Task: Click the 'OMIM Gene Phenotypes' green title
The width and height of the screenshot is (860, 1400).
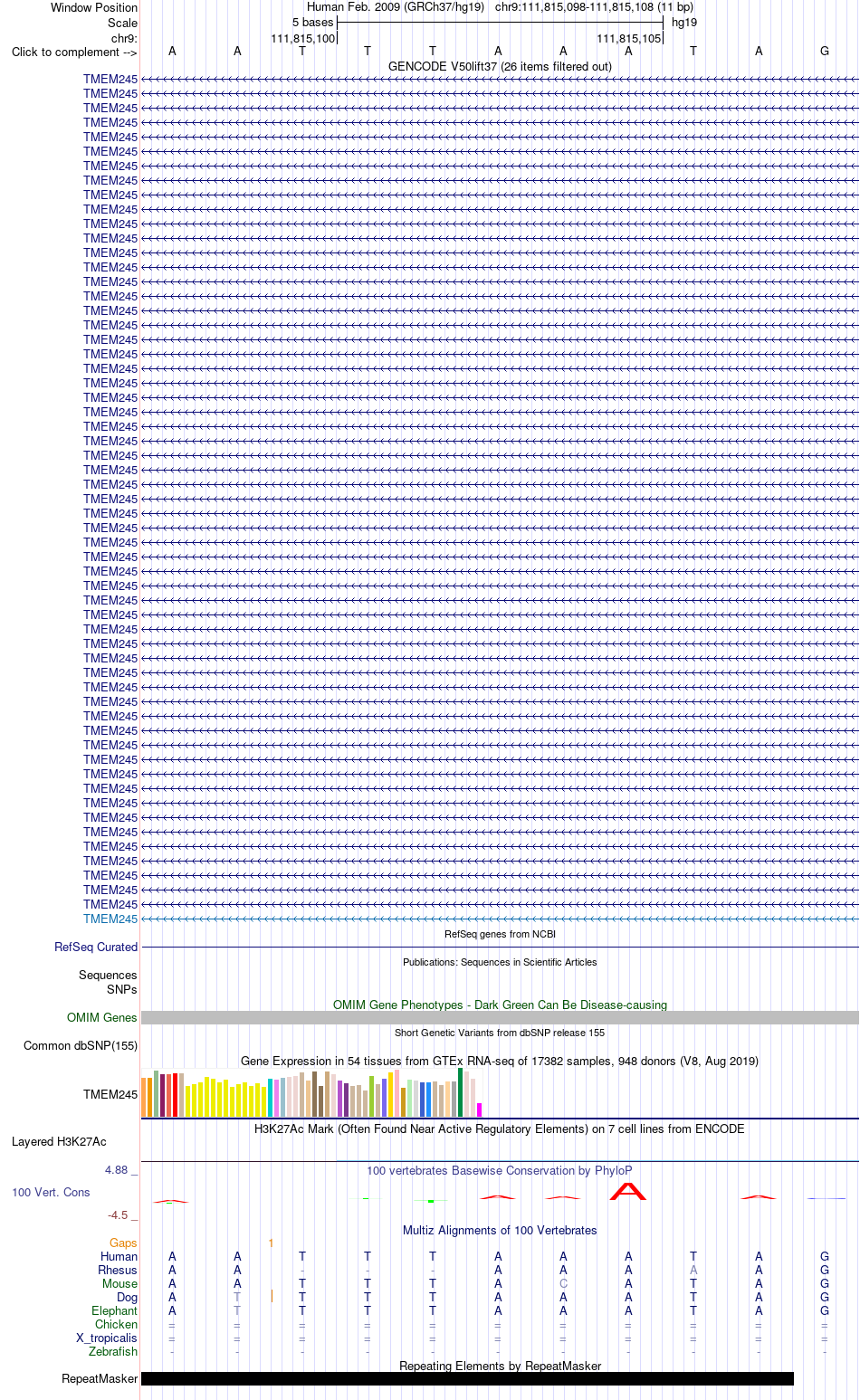Action: [x=500, y=1005]
